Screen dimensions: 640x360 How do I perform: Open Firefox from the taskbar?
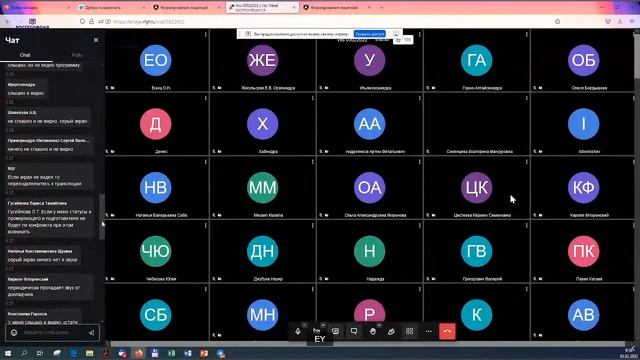139,353
